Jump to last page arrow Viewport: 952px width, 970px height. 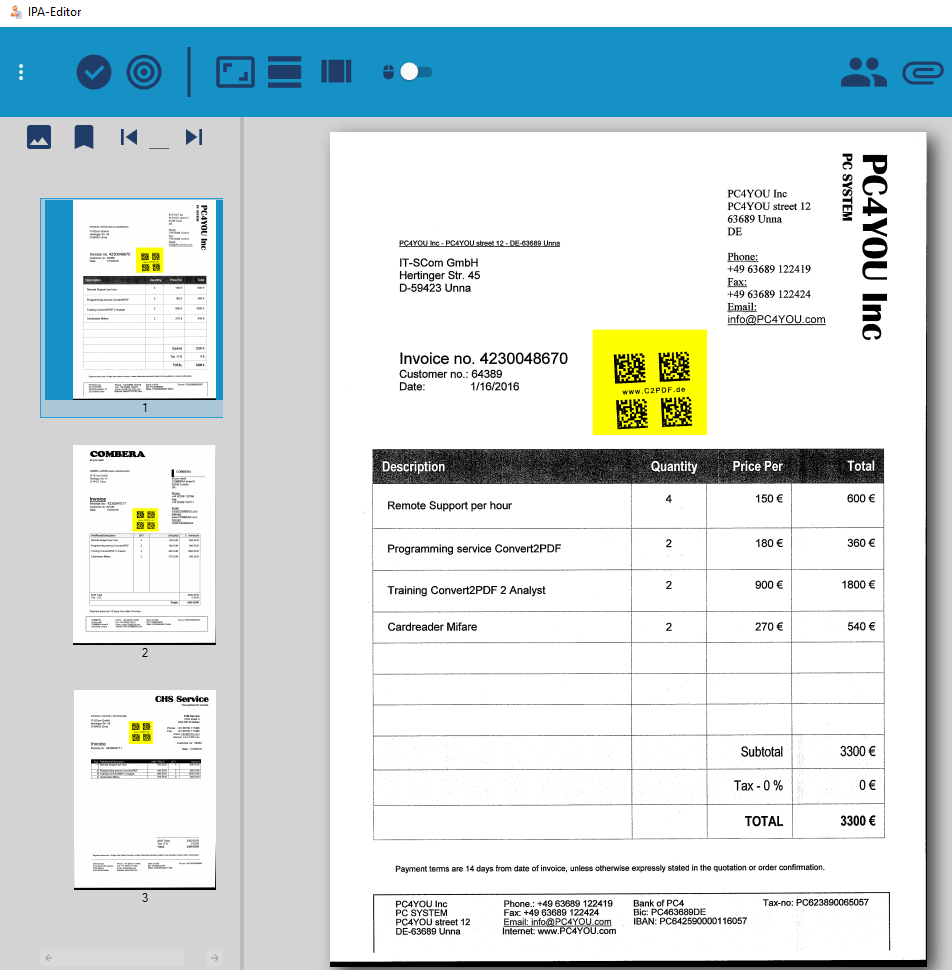click(x=194, y=137)
